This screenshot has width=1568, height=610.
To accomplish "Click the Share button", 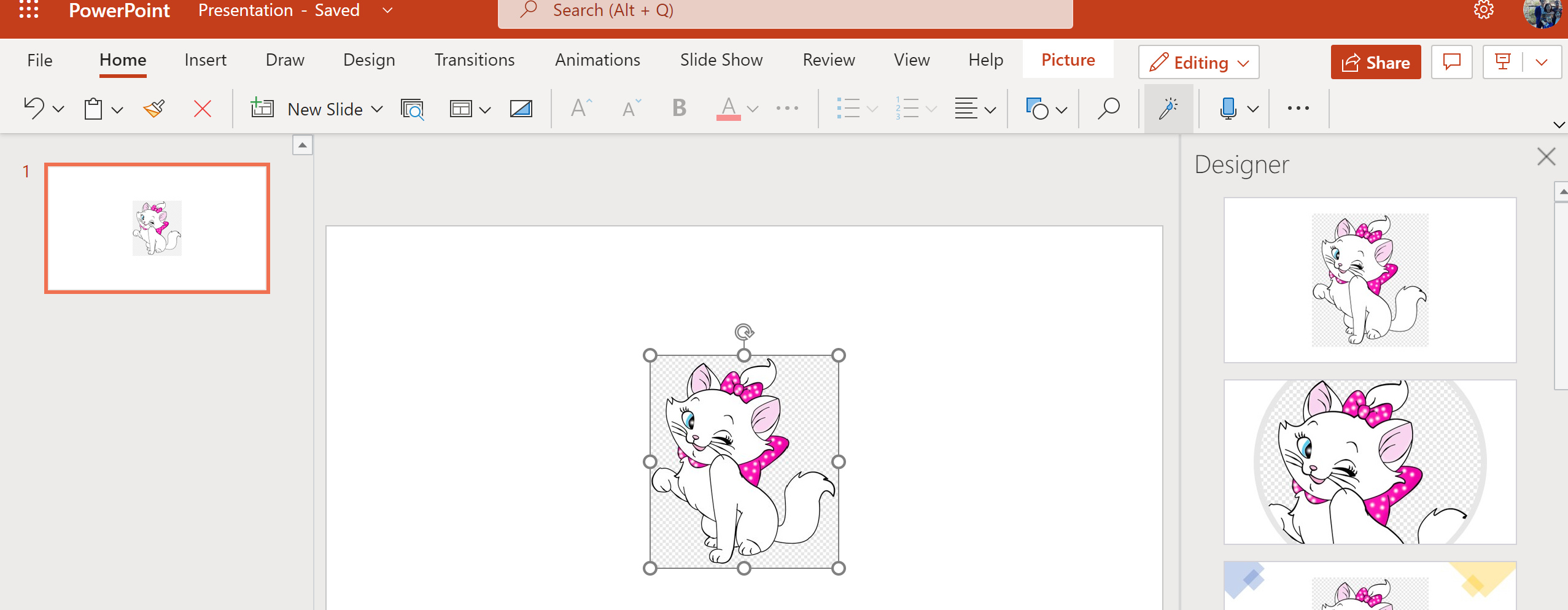I will pos(1375,62).
